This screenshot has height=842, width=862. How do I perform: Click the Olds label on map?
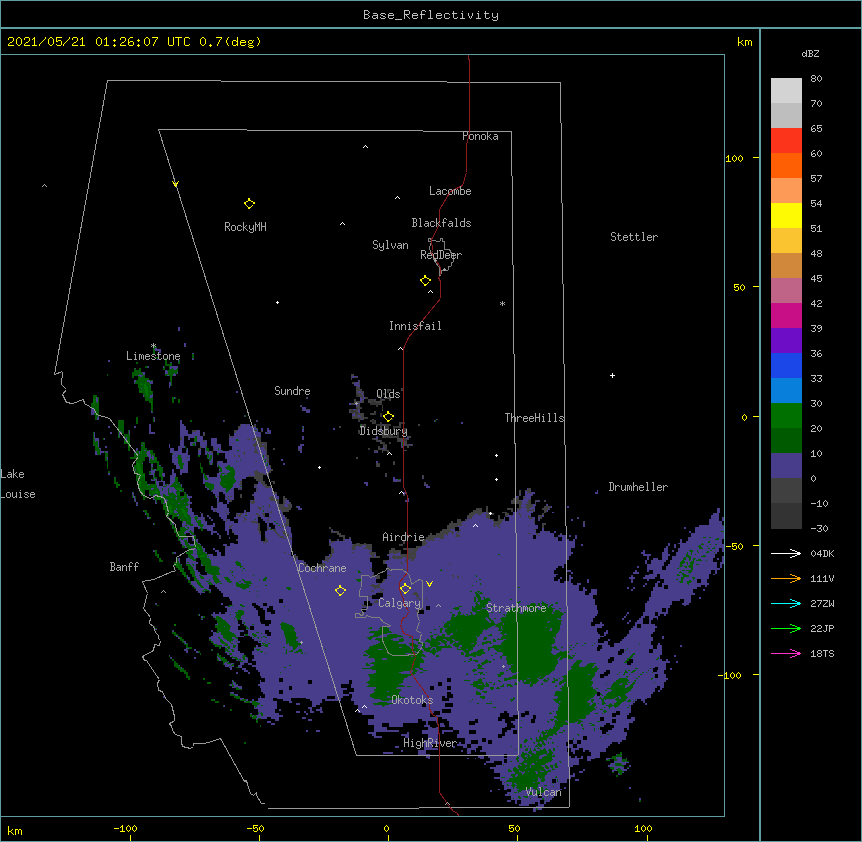[388, 394]
